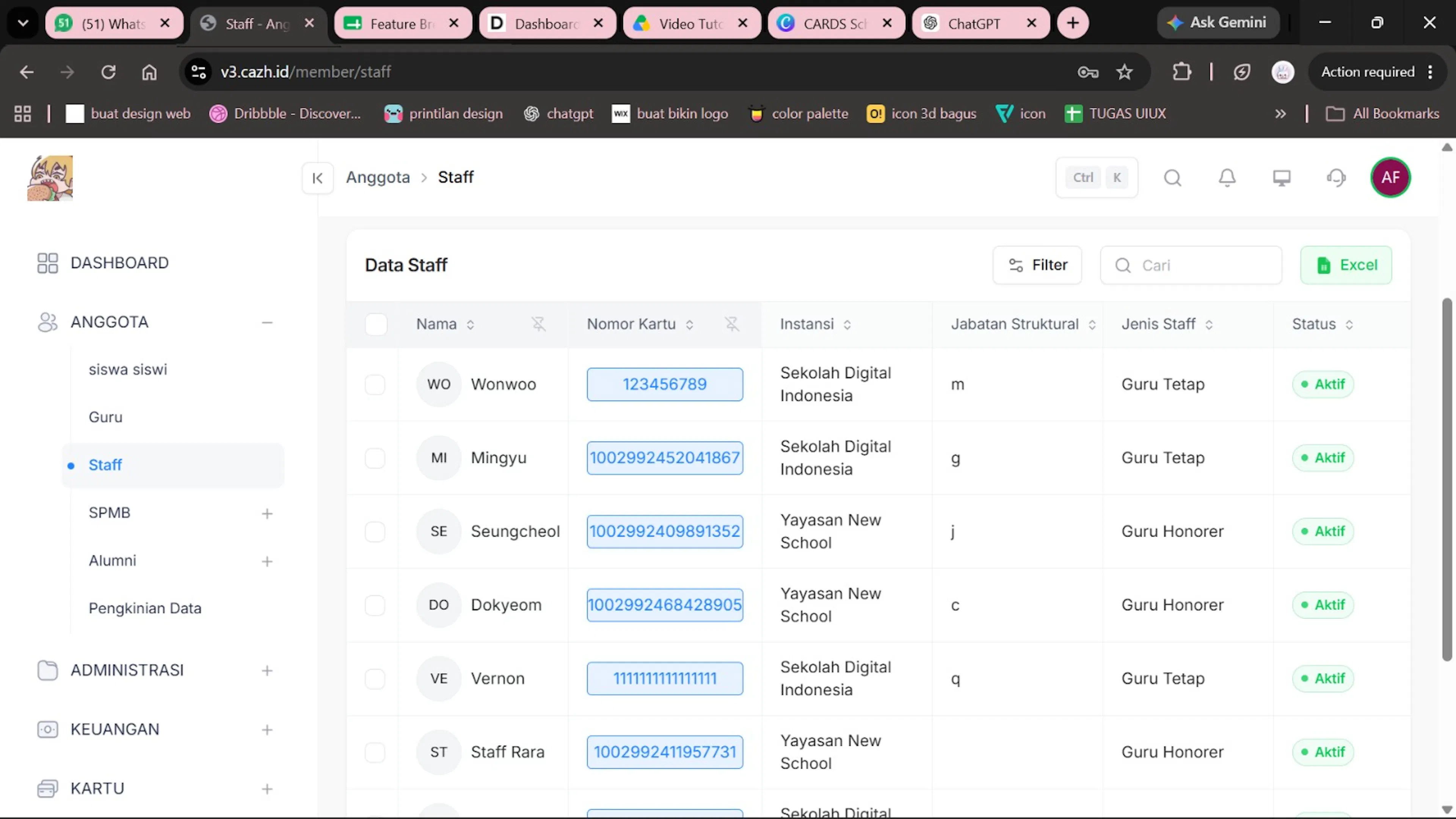The width and height of the screenshot is (1456, 819).
Task: Open the search magnifier icon in header
Action: (x=1173, y=178)
